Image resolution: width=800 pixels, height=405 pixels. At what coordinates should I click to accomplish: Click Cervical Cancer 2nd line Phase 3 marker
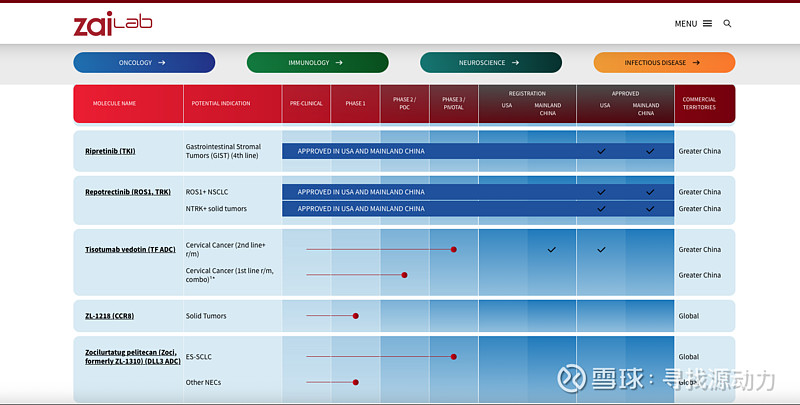[x=454, y=249]
